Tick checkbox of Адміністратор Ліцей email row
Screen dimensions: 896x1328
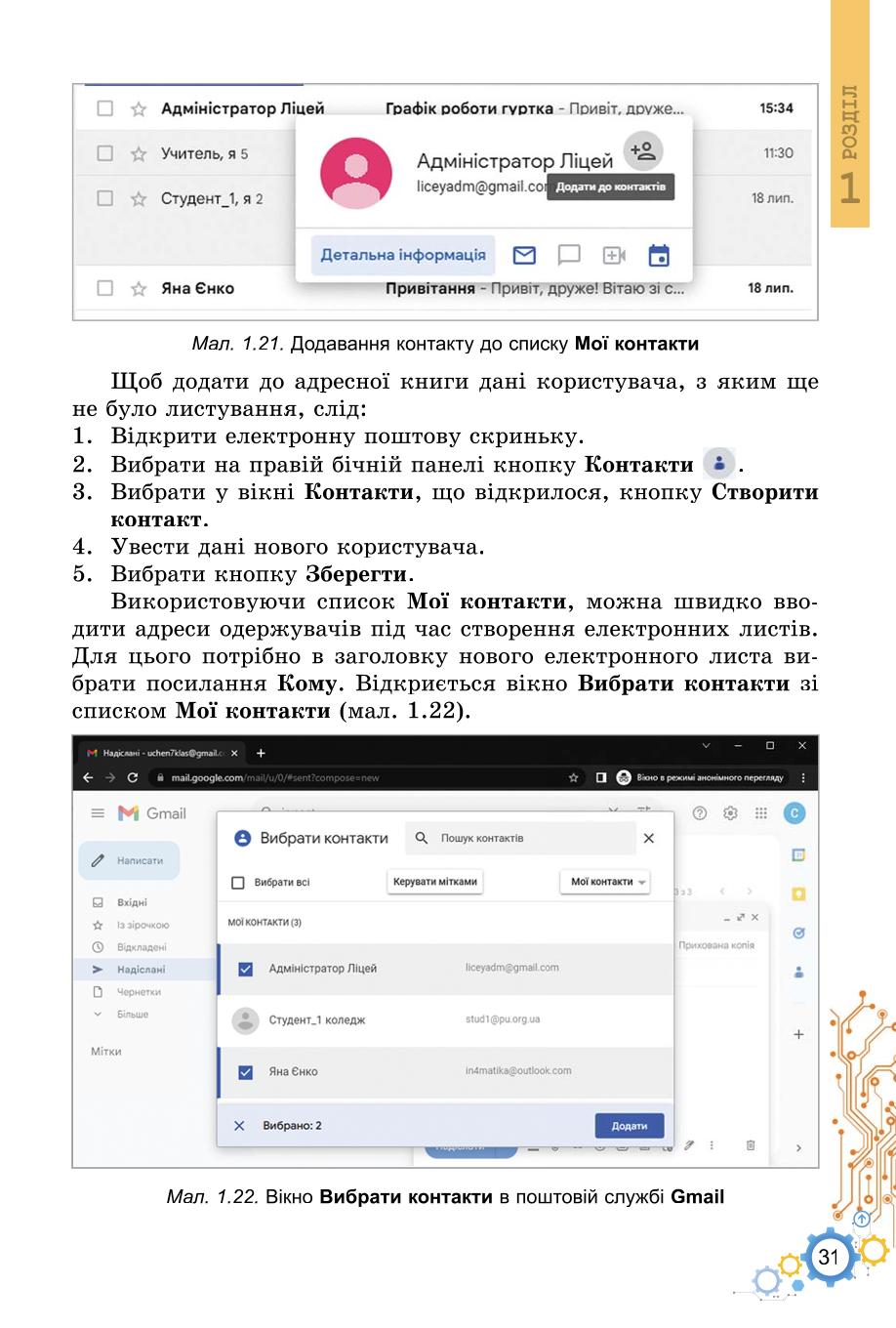[x=104, y=108]
